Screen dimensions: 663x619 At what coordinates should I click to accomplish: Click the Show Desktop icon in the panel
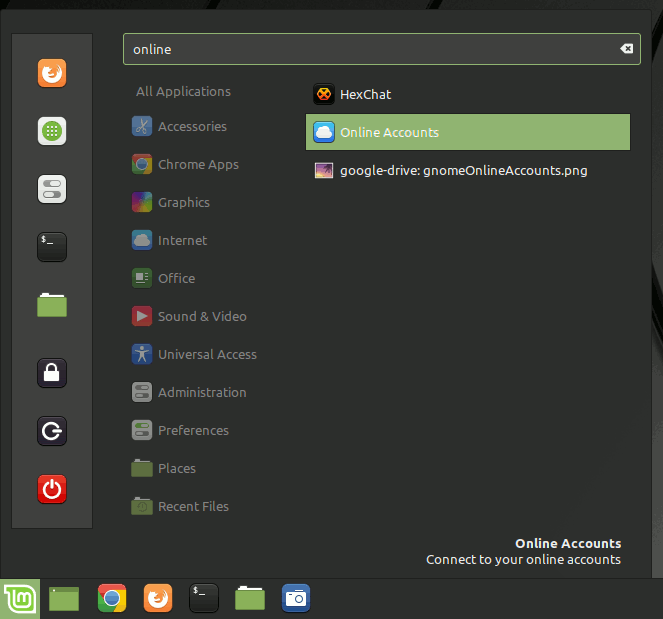[64, 598]
